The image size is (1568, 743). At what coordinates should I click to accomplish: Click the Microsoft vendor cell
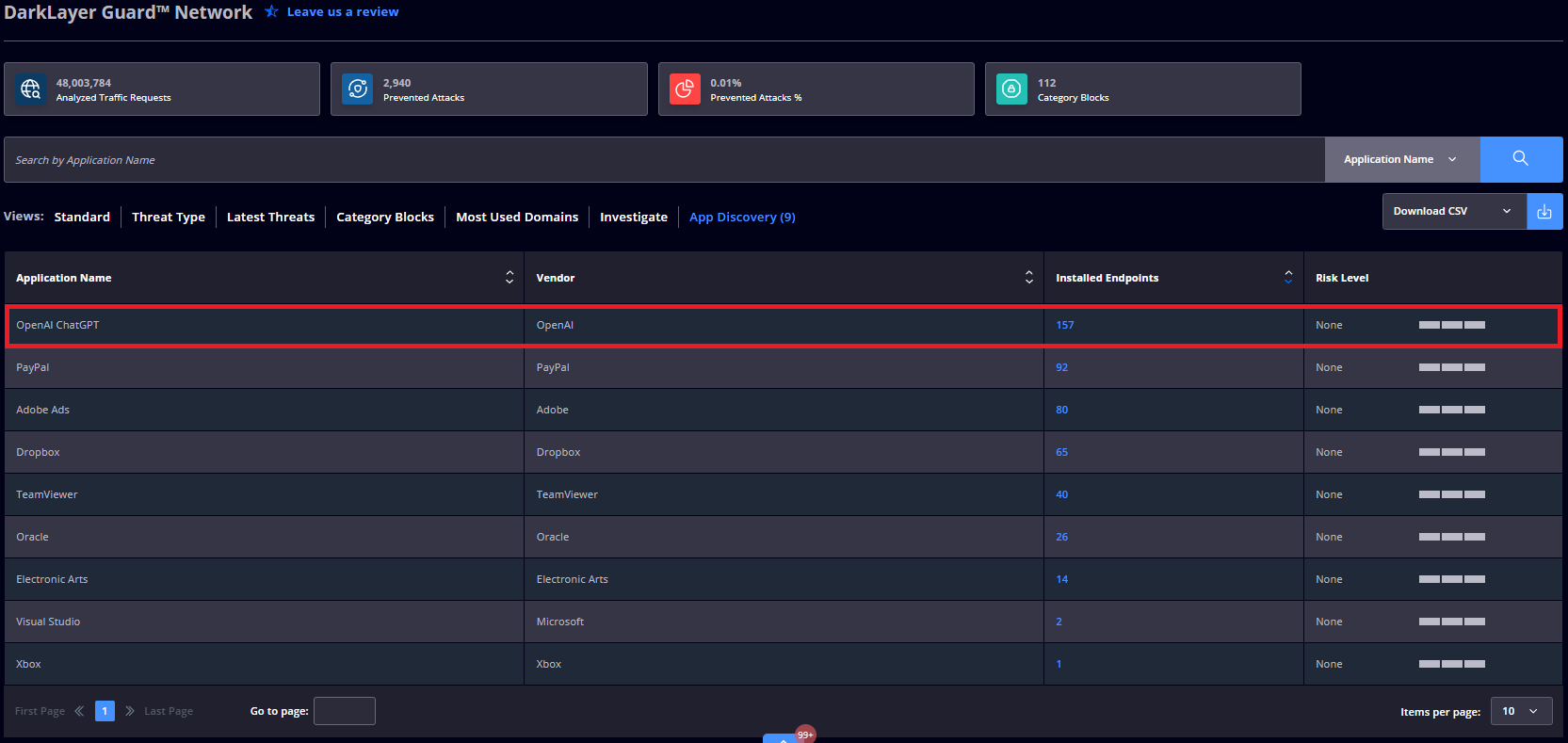(784, 622)
